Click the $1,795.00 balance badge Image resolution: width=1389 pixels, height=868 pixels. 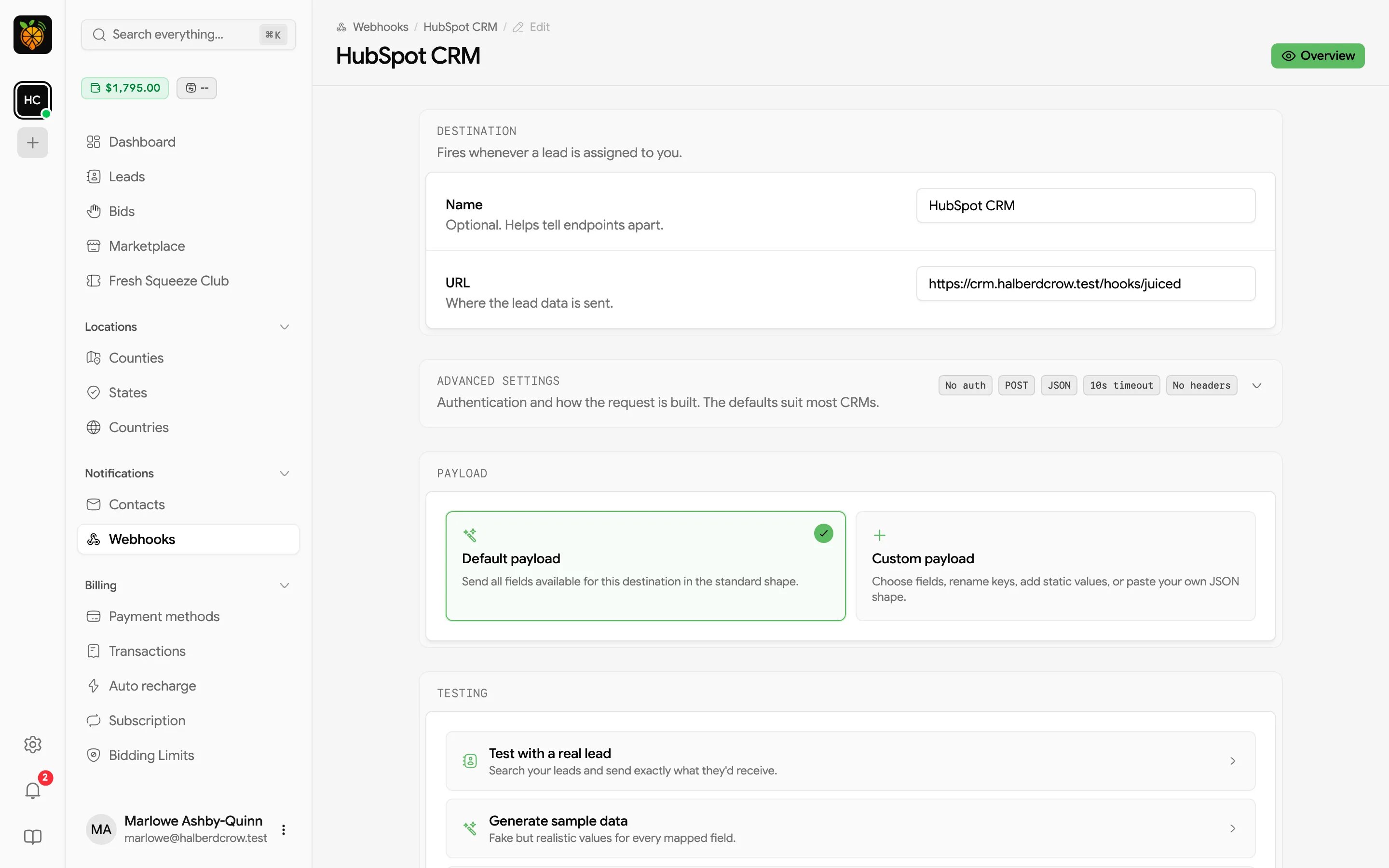pos(125,88)
